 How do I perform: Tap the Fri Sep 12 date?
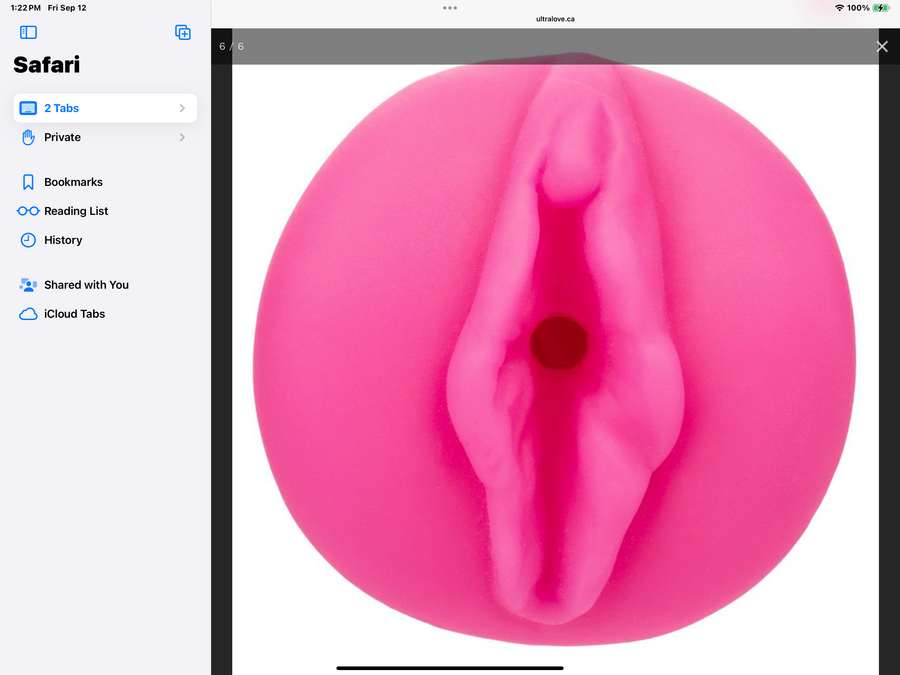point(67,8)
